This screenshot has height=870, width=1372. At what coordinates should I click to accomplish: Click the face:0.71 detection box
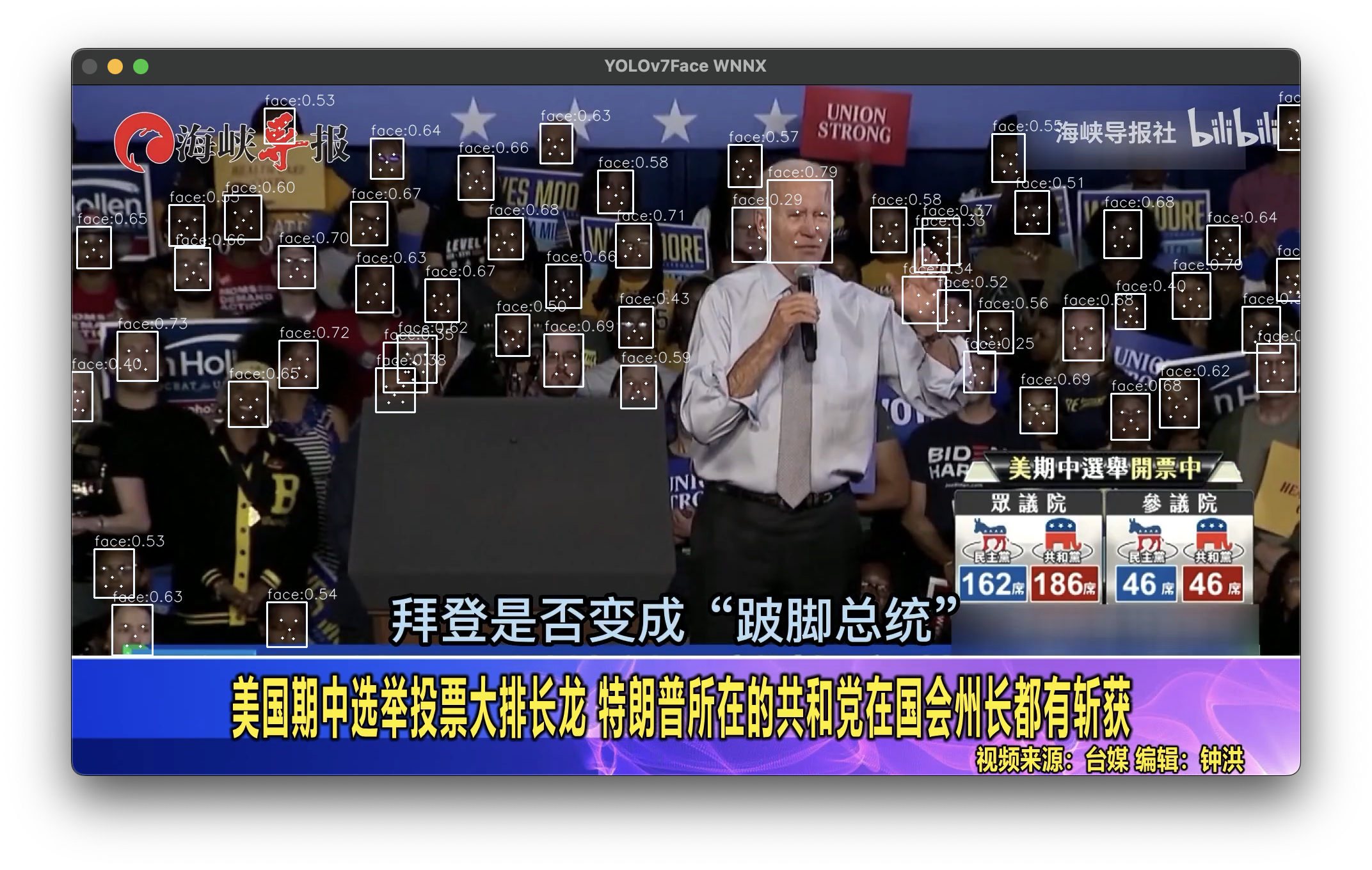[x=634, y=245]
